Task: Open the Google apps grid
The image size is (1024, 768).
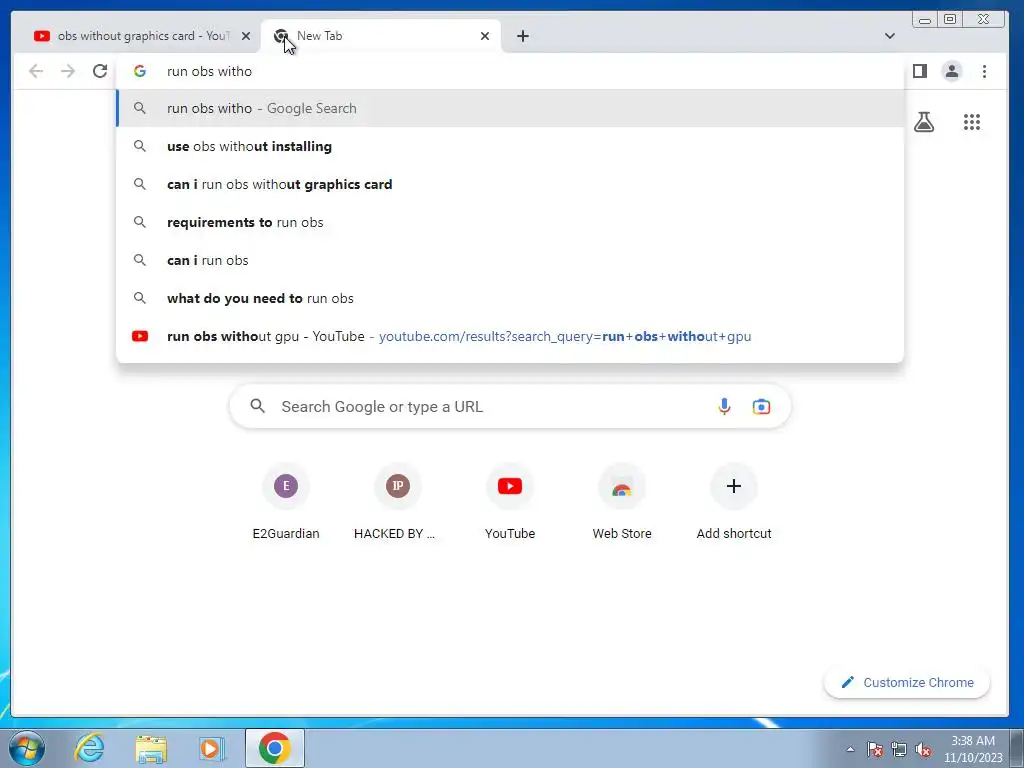Action: click(x=972, y=122)
